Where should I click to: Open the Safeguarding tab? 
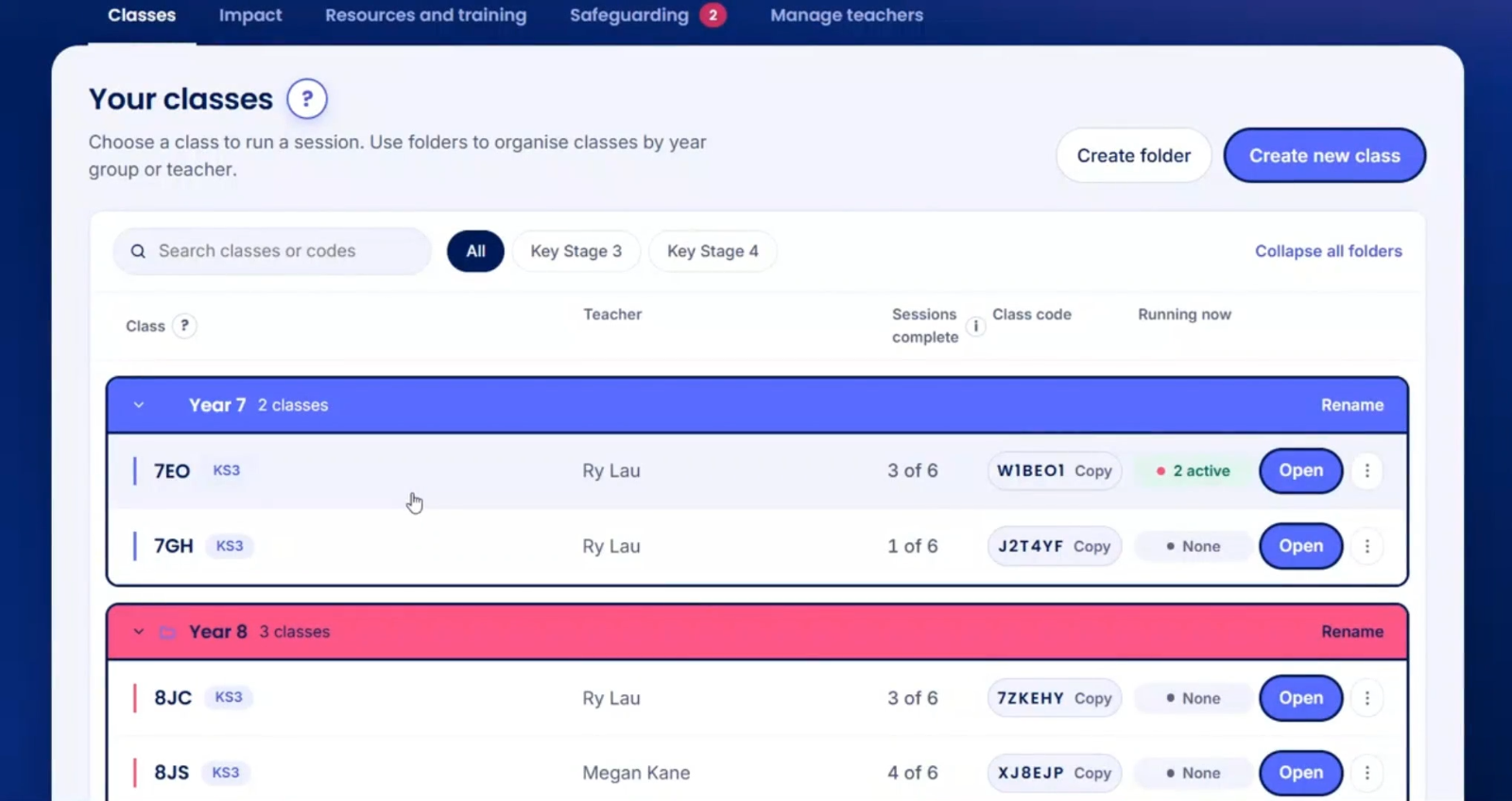point(629,15)
